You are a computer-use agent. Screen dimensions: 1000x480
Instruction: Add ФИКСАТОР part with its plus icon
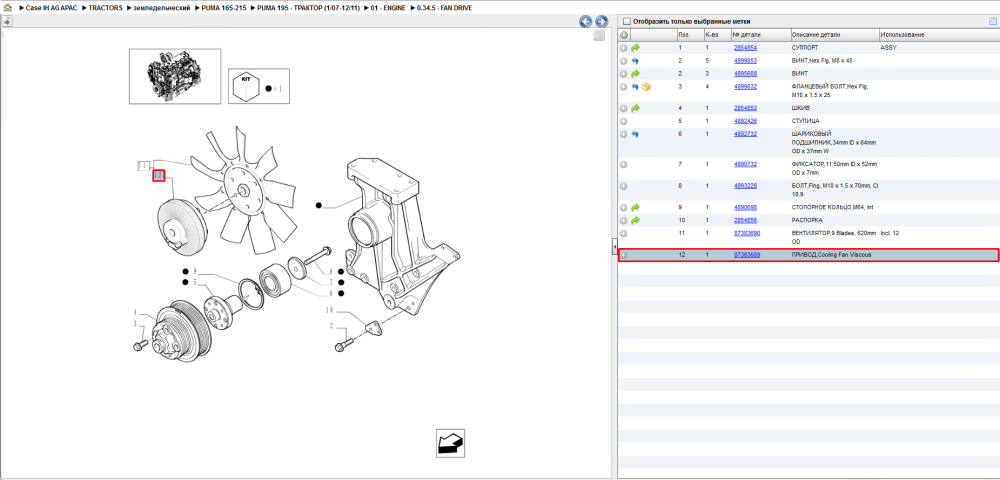tap(624, 164)
